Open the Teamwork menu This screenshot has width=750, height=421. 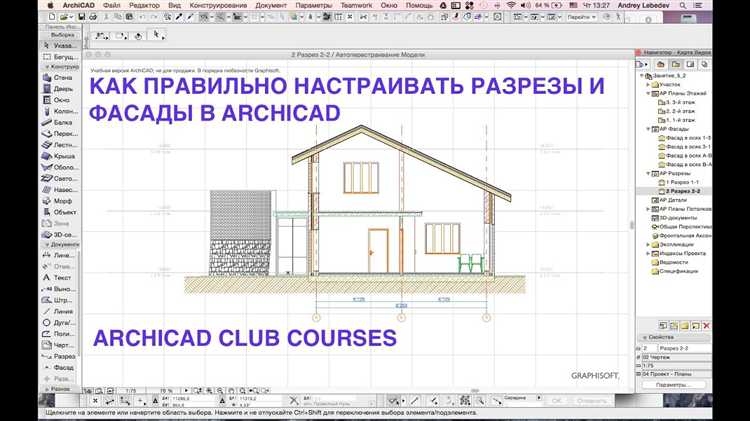click(x=356, y=5)
